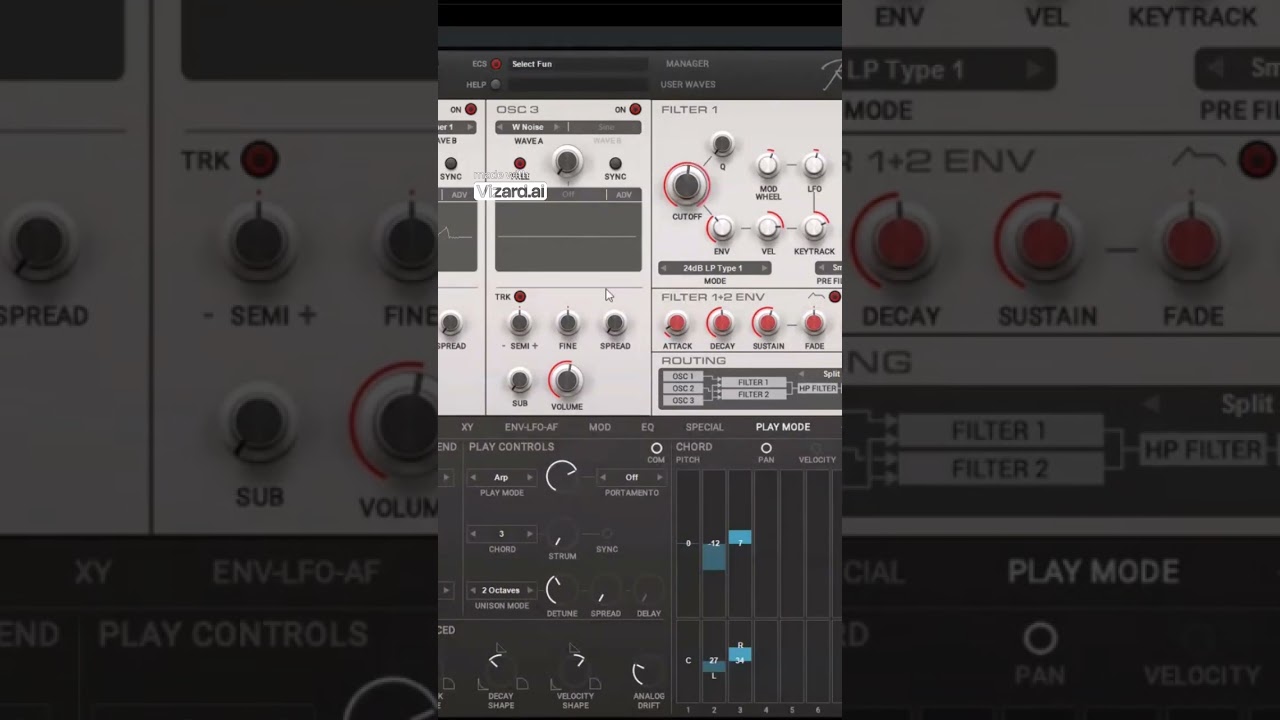Click the unison DETUNE knob
This screenshot has height=720, width=1280.
(562, 589)
